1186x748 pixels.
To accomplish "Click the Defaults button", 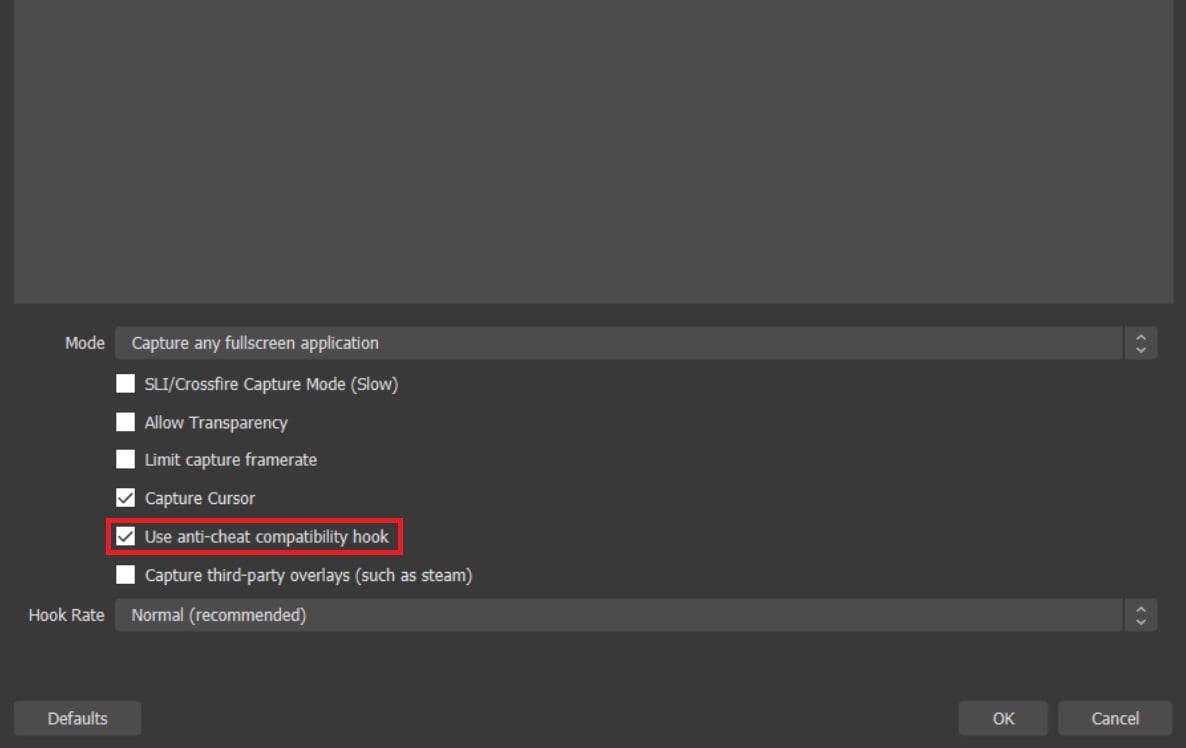I will pyautogui.click(x=77, y=718).
